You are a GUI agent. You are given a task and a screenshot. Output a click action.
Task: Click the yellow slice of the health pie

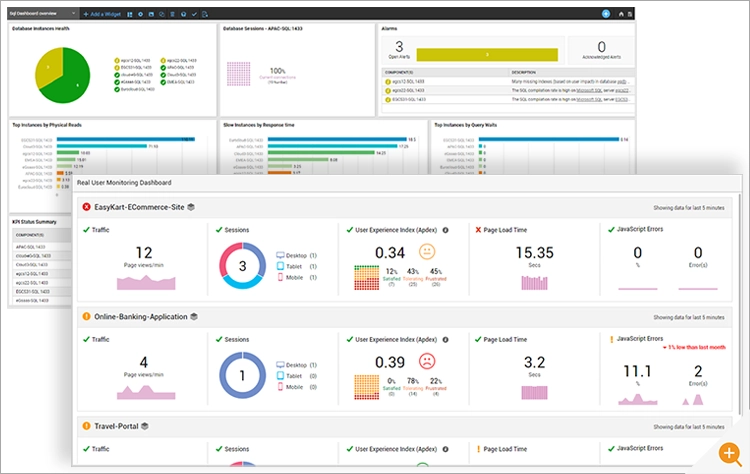[x=48, y=66]
